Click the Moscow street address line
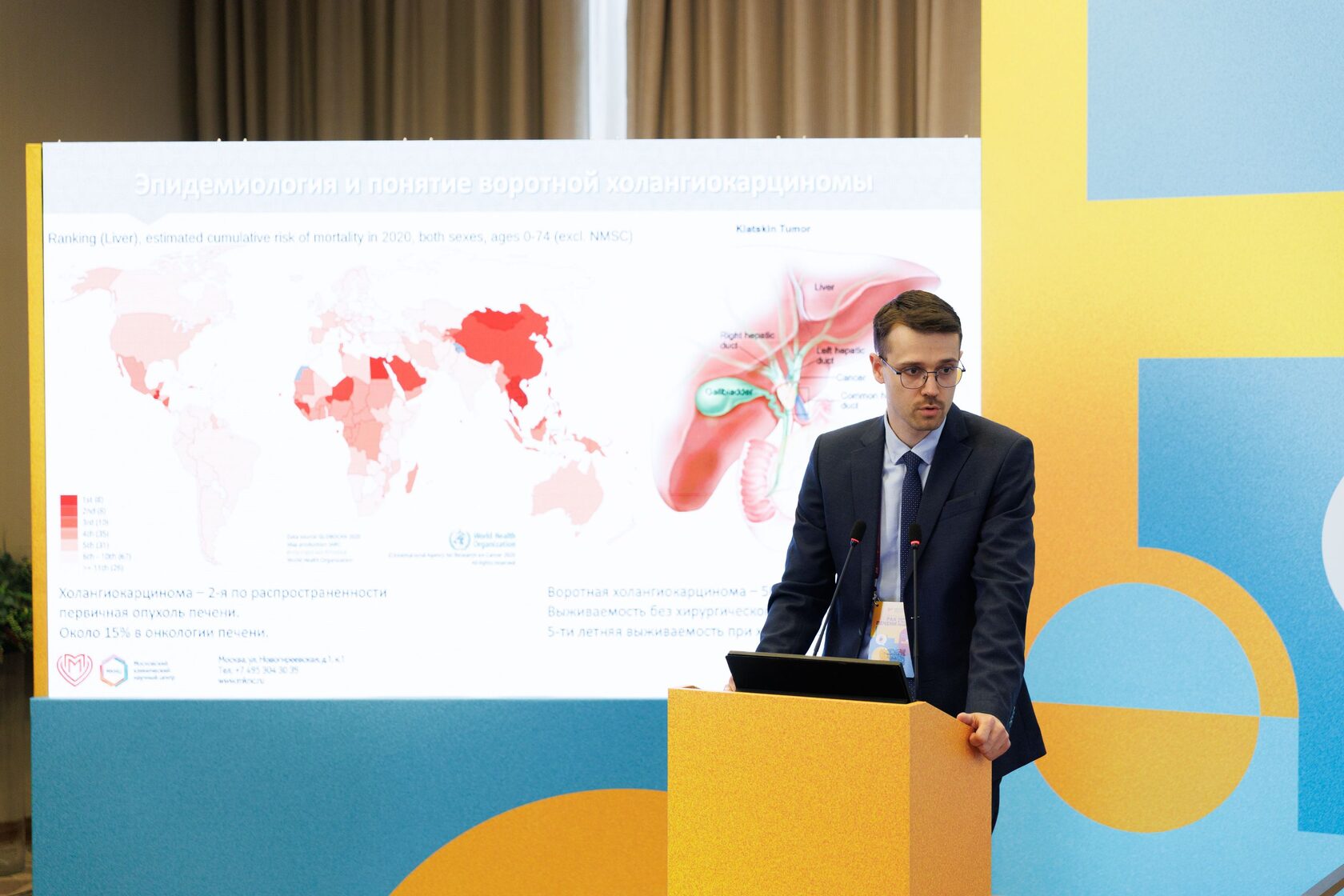Screen dimensions: 1344x896 (x=281, y=660)
